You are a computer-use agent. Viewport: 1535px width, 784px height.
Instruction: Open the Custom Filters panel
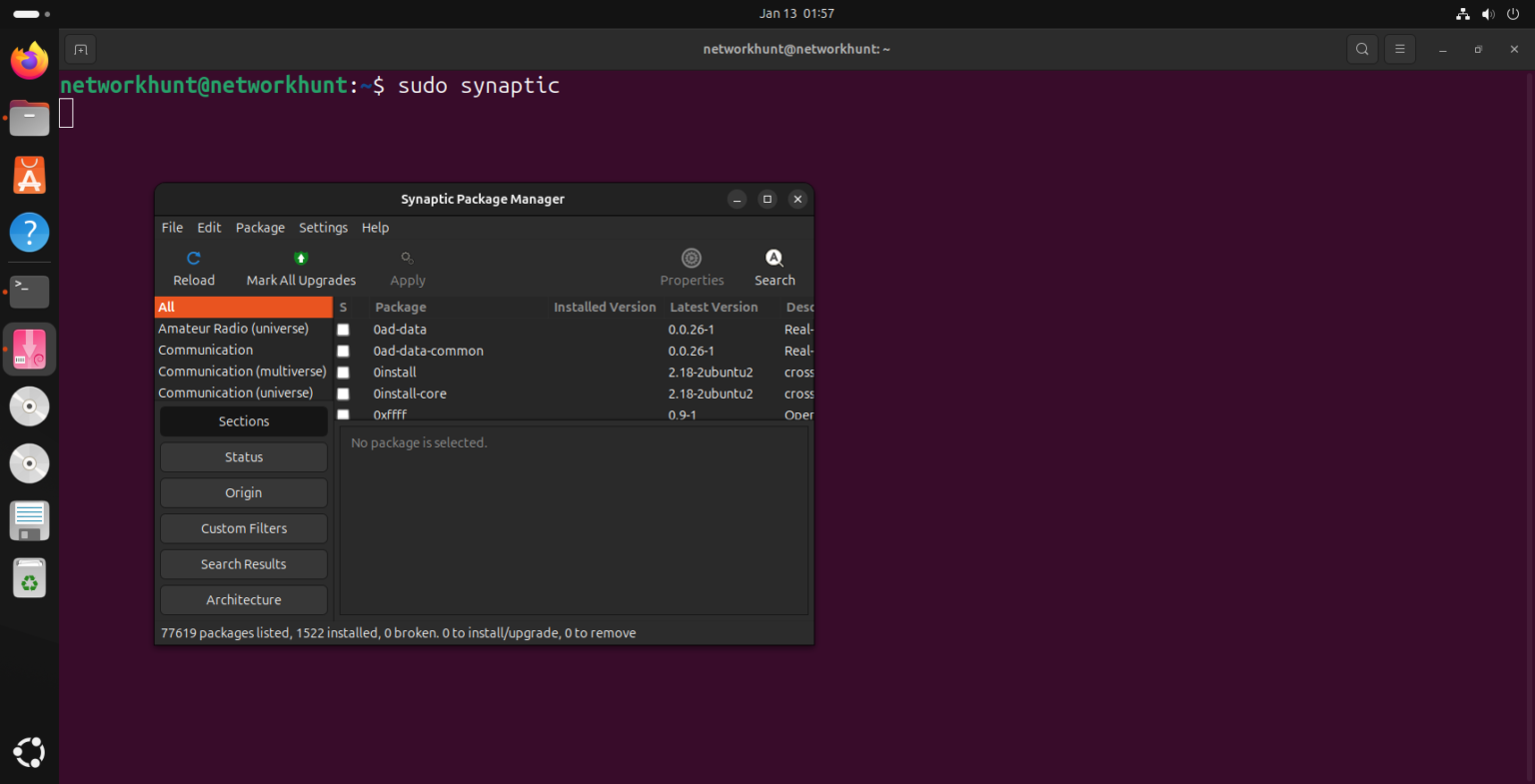243,527
